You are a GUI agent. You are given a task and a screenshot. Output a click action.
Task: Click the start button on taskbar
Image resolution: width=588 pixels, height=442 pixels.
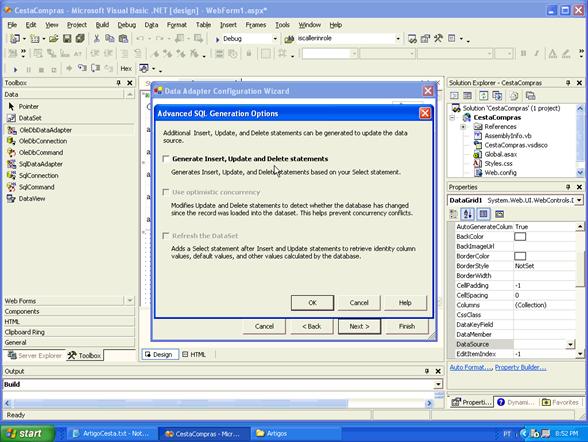point(26,433)
